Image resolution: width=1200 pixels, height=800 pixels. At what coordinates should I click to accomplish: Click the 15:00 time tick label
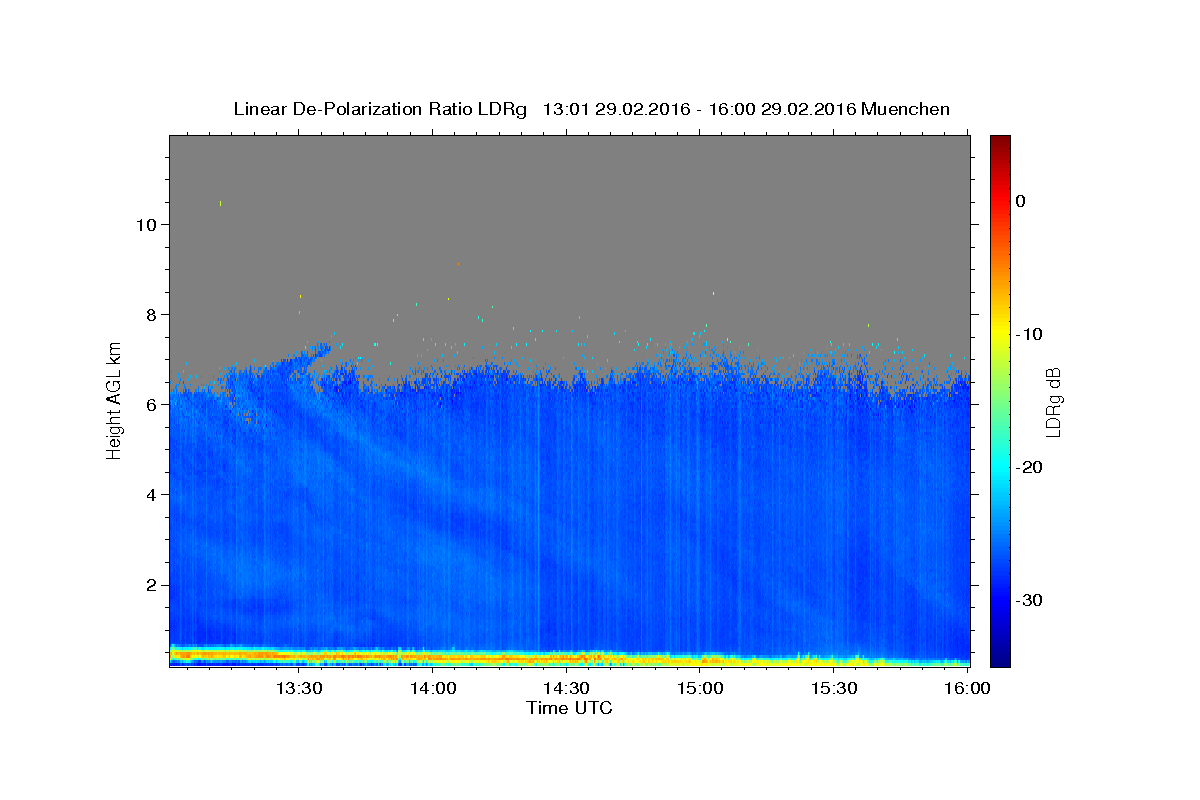pyautogui.click(x=700, y=688)
